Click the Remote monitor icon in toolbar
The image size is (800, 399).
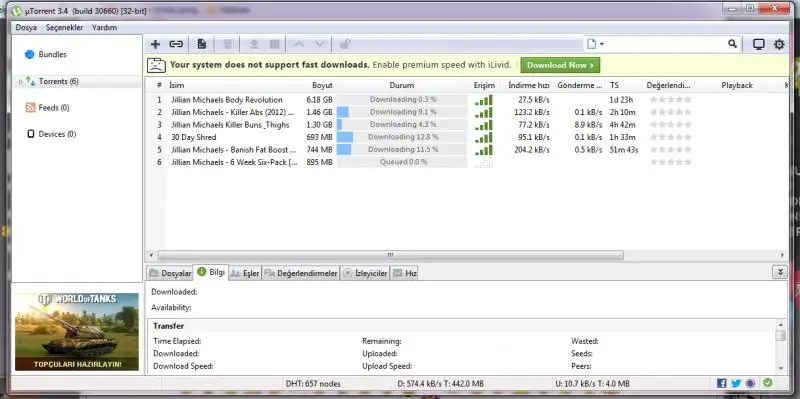click(x=759, y=44)
